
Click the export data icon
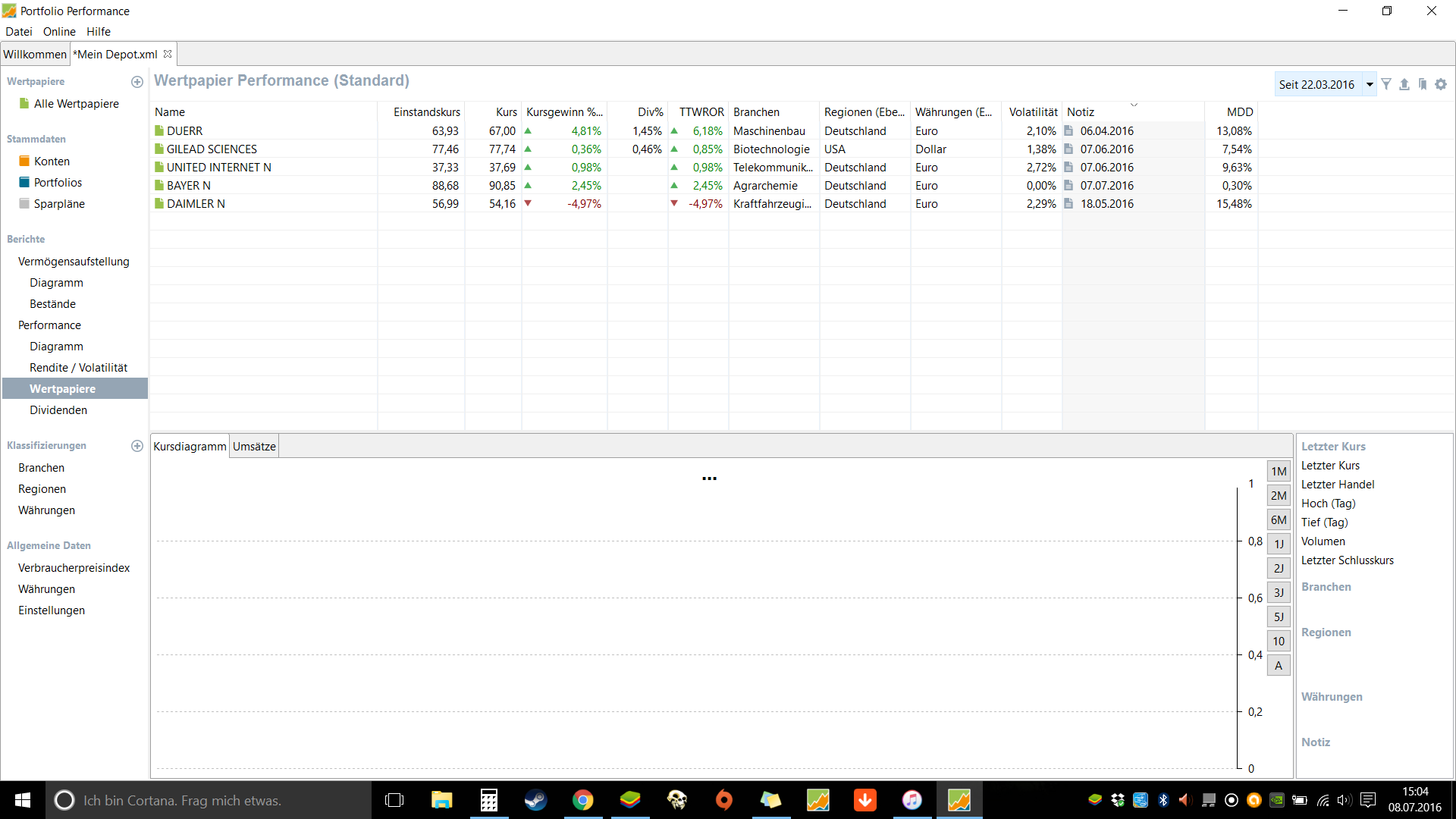click(x=1404, y=84)
